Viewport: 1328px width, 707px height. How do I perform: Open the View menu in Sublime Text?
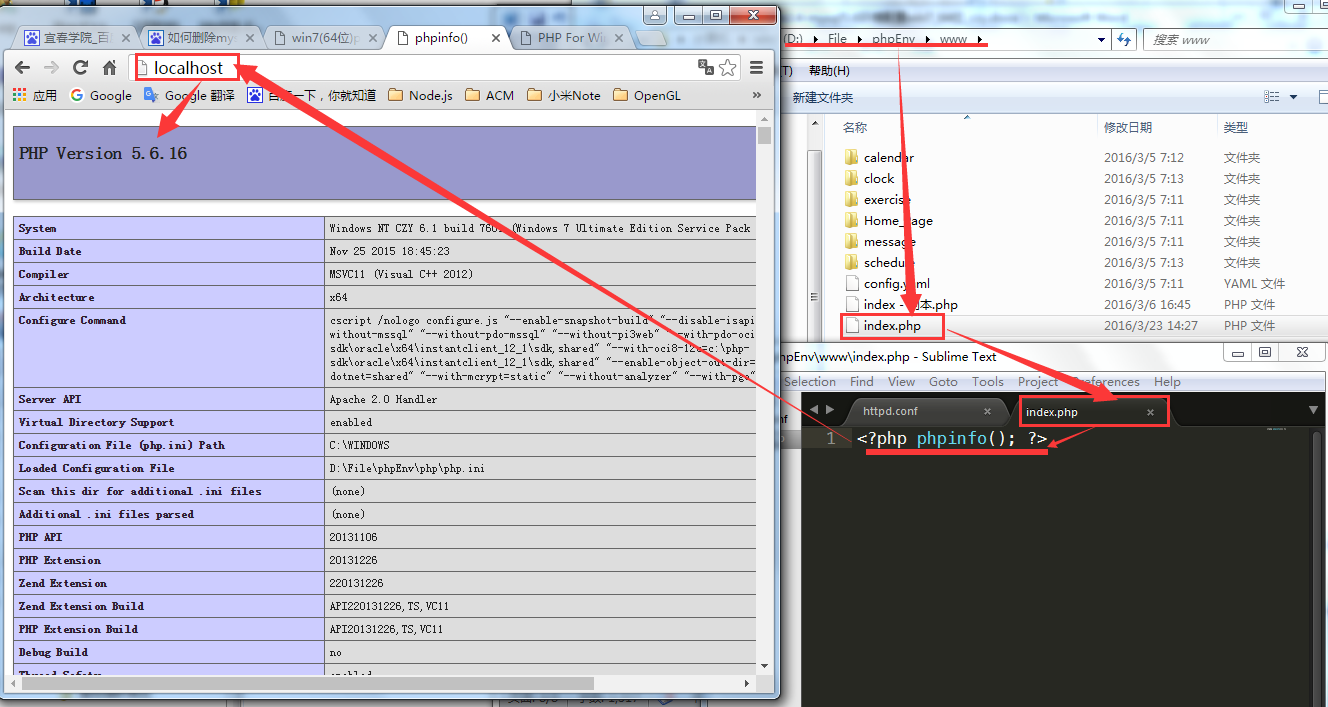coord(901,382)
